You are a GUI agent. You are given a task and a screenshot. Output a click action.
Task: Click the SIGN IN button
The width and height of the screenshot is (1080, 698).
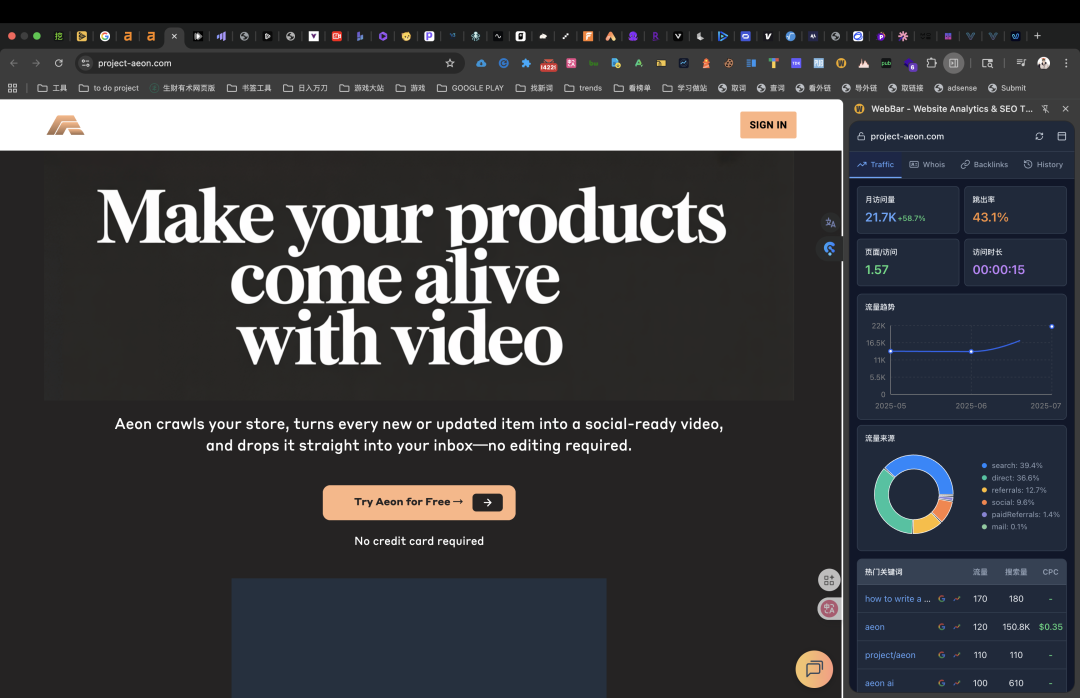click(x=768, y=125)
